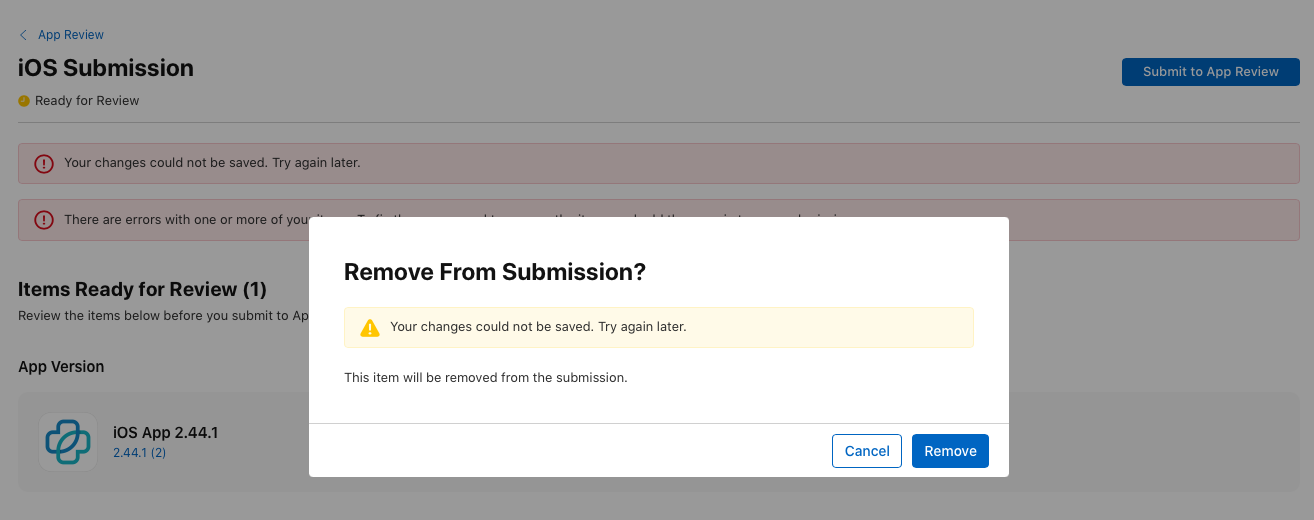Click the Items Ready for Review heading

pyautogui.click(x=142, y=290)
